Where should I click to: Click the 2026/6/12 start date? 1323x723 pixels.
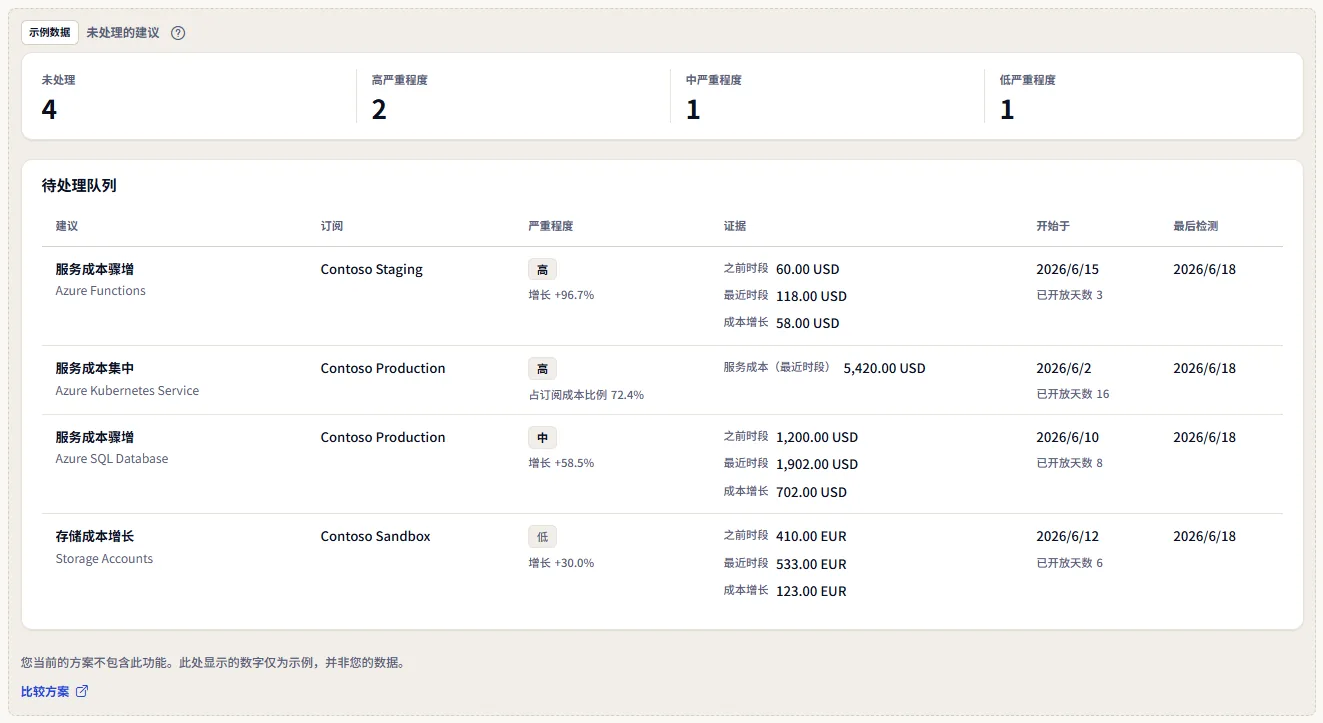[1068, 536]
